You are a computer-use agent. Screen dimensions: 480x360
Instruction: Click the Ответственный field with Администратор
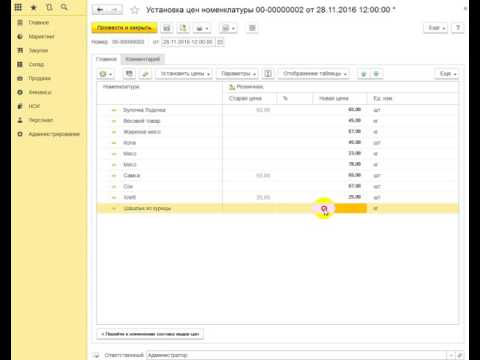(296, 355)
